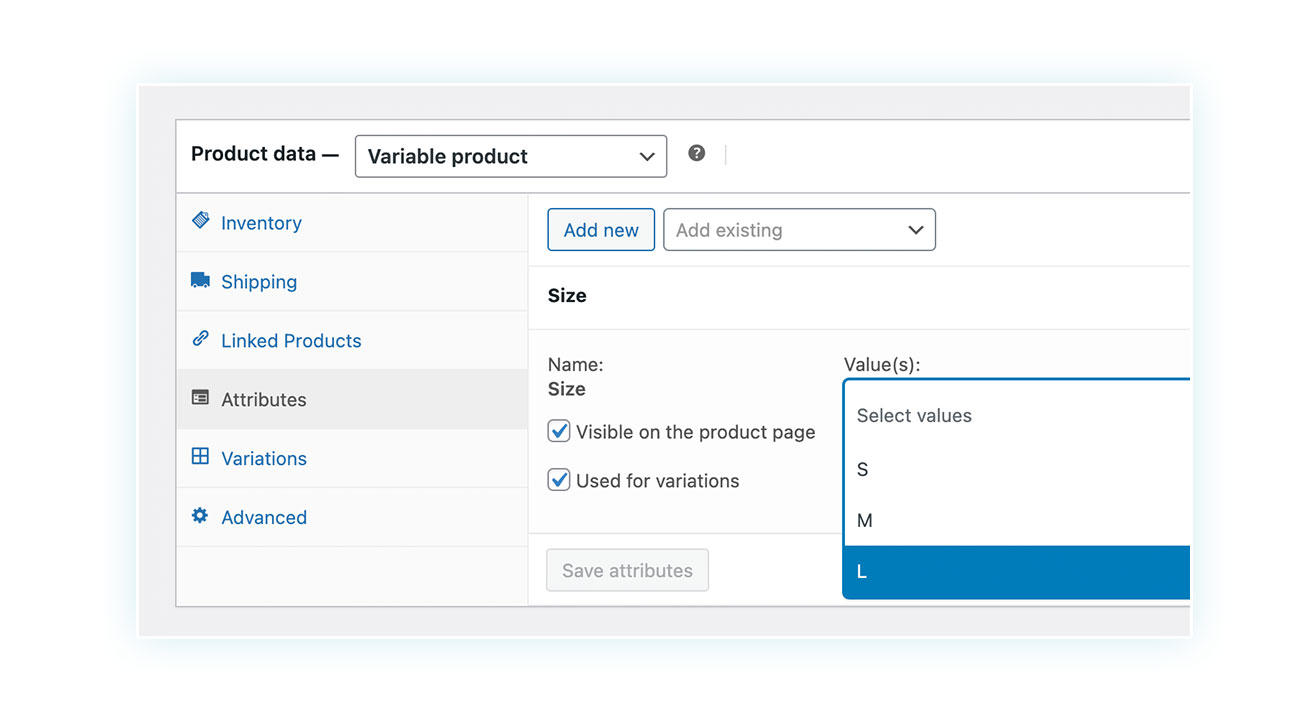
Task: Click the Attributes list icon
Action: (200, 398)
